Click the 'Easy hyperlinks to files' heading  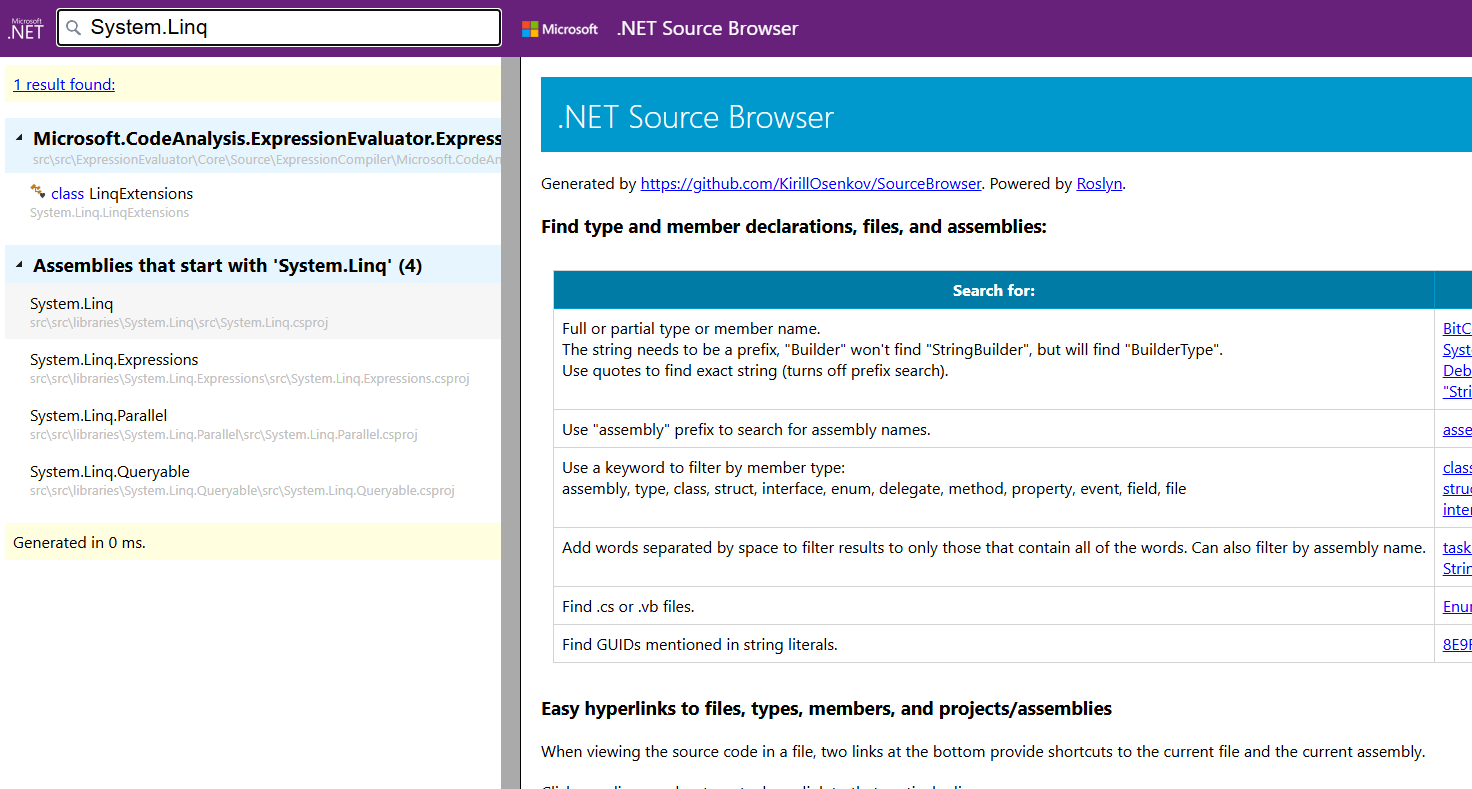(826, 709)
